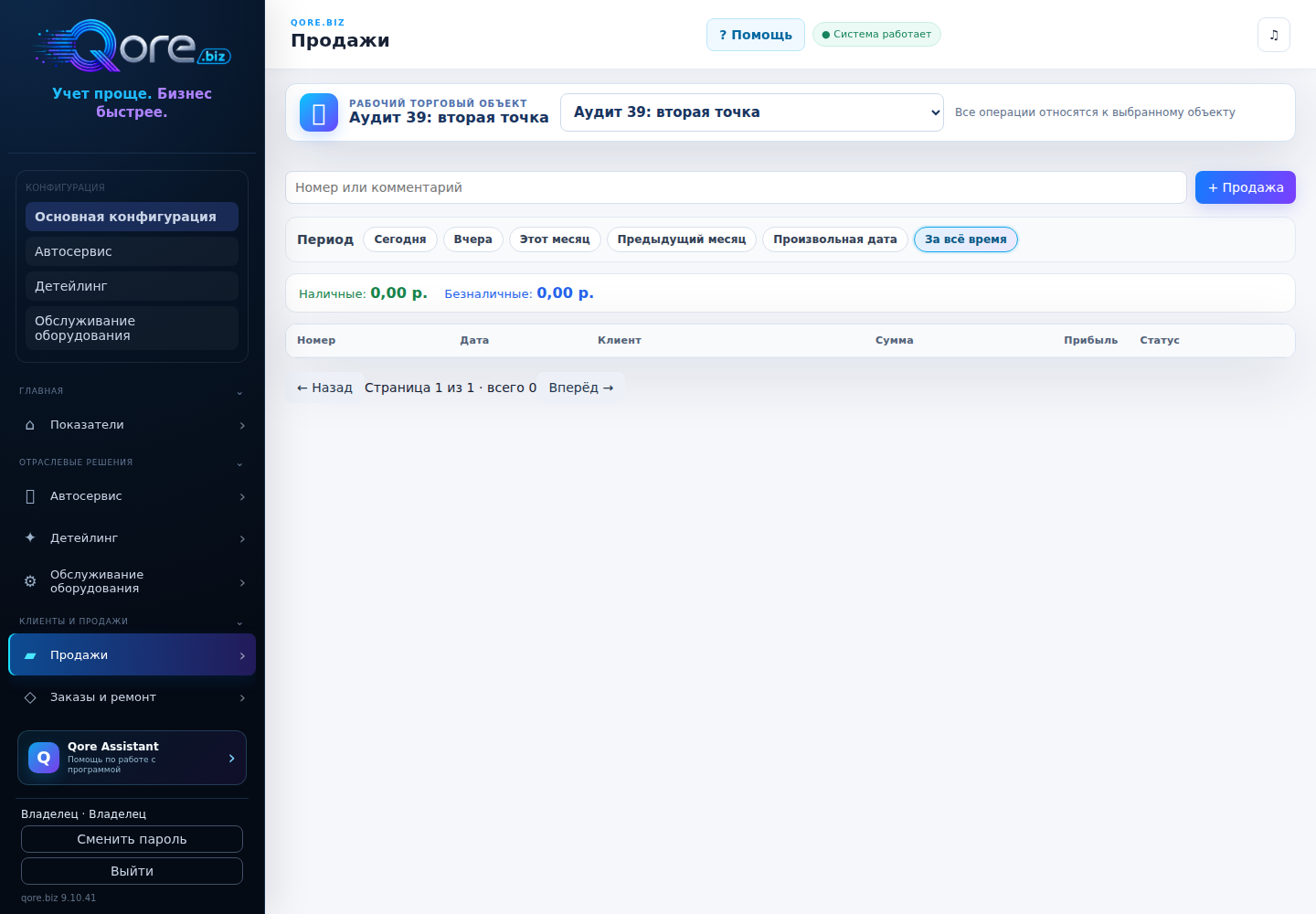Click the Автосервис menu icon
The width and height of the screenshot is (1316, 914).
coord(30,496)
